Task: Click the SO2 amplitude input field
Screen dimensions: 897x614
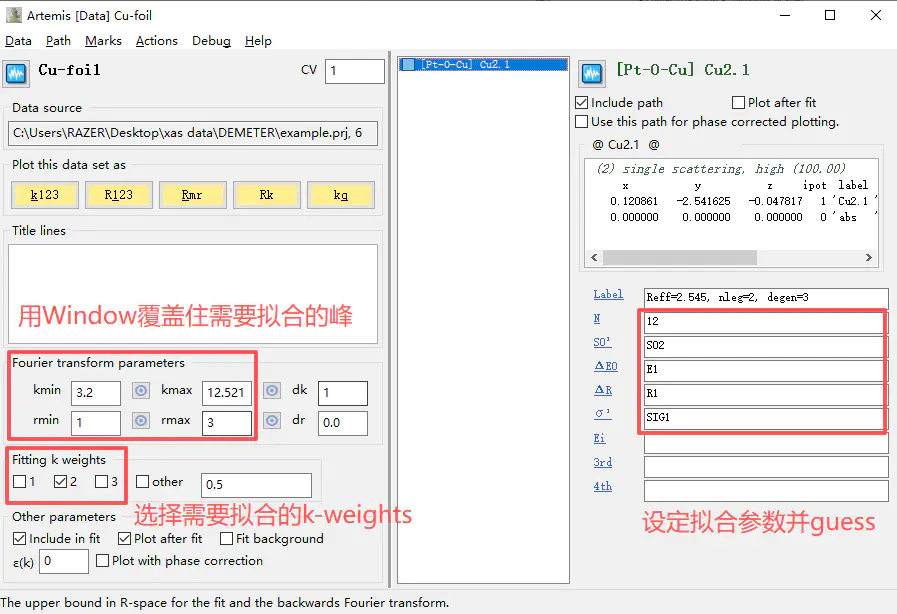Action: pos(764,345)
